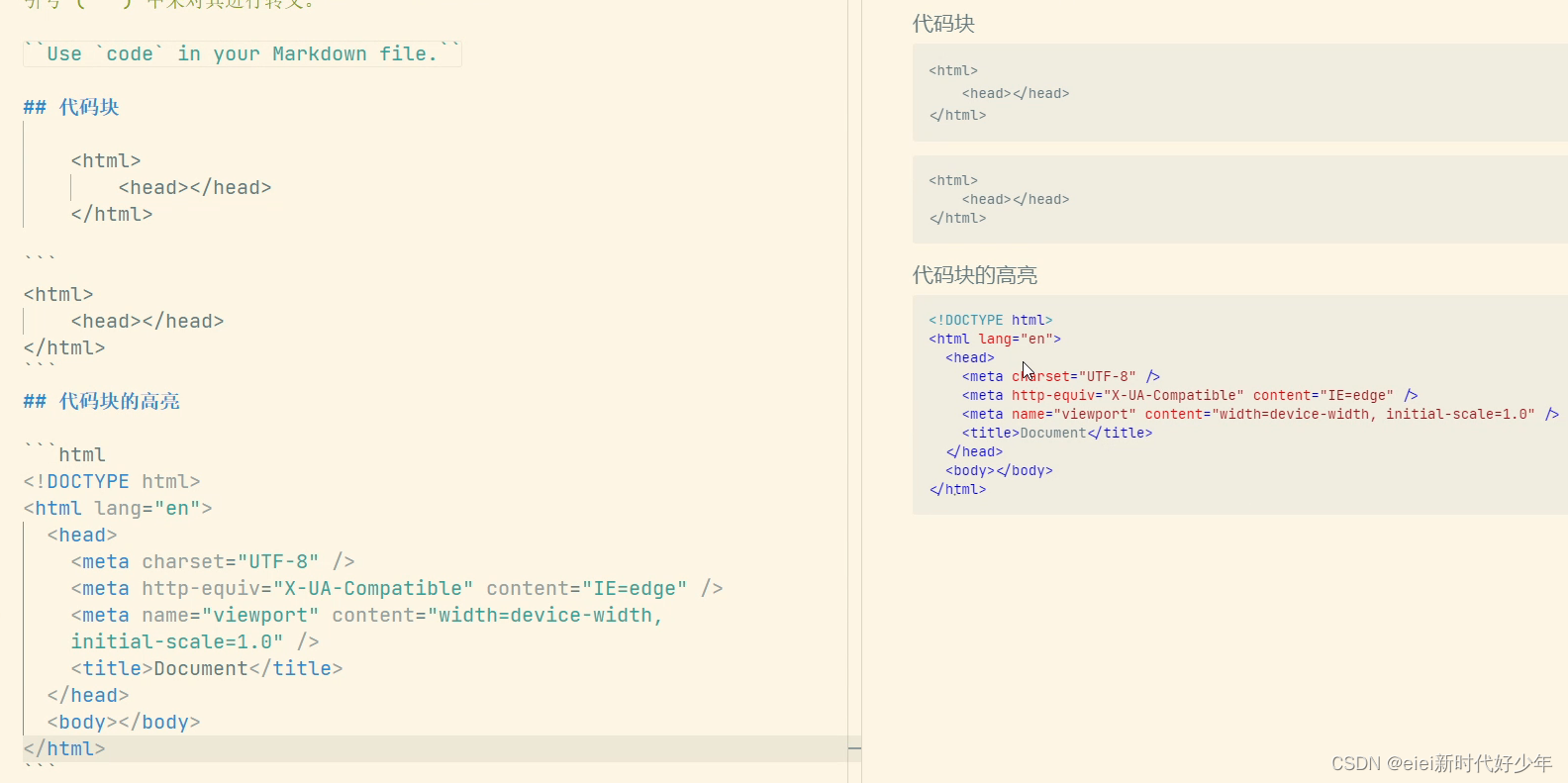Click the meta http-equiv line in the editor
Image resolution: width=1568 pixels, height=783 pixels.
tap(397, 588)
